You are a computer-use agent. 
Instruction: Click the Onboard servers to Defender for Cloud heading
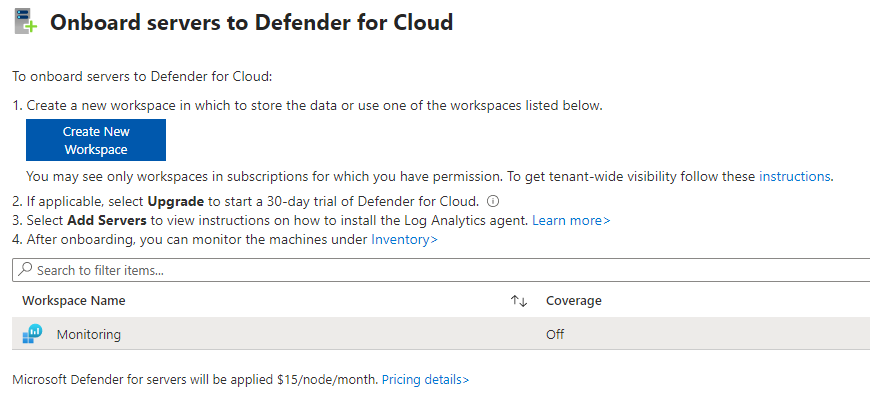(x=251, y=22)
